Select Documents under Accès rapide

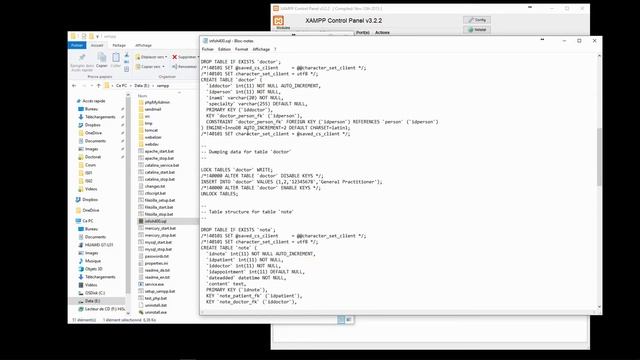(x=95, y=141)
